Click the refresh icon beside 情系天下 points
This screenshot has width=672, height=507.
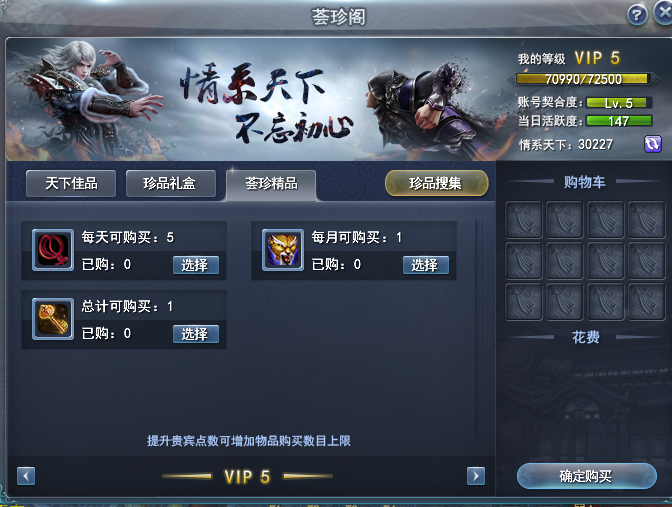tap(653, 144)
